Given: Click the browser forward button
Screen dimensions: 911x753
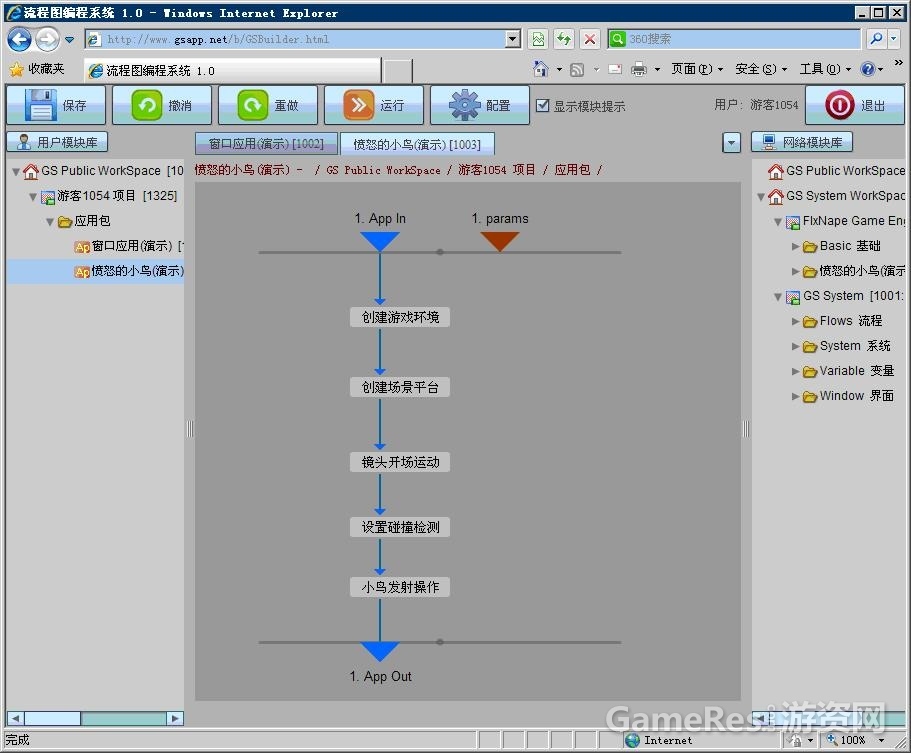Looking at the screenshot, I should (x=47, y=40).
